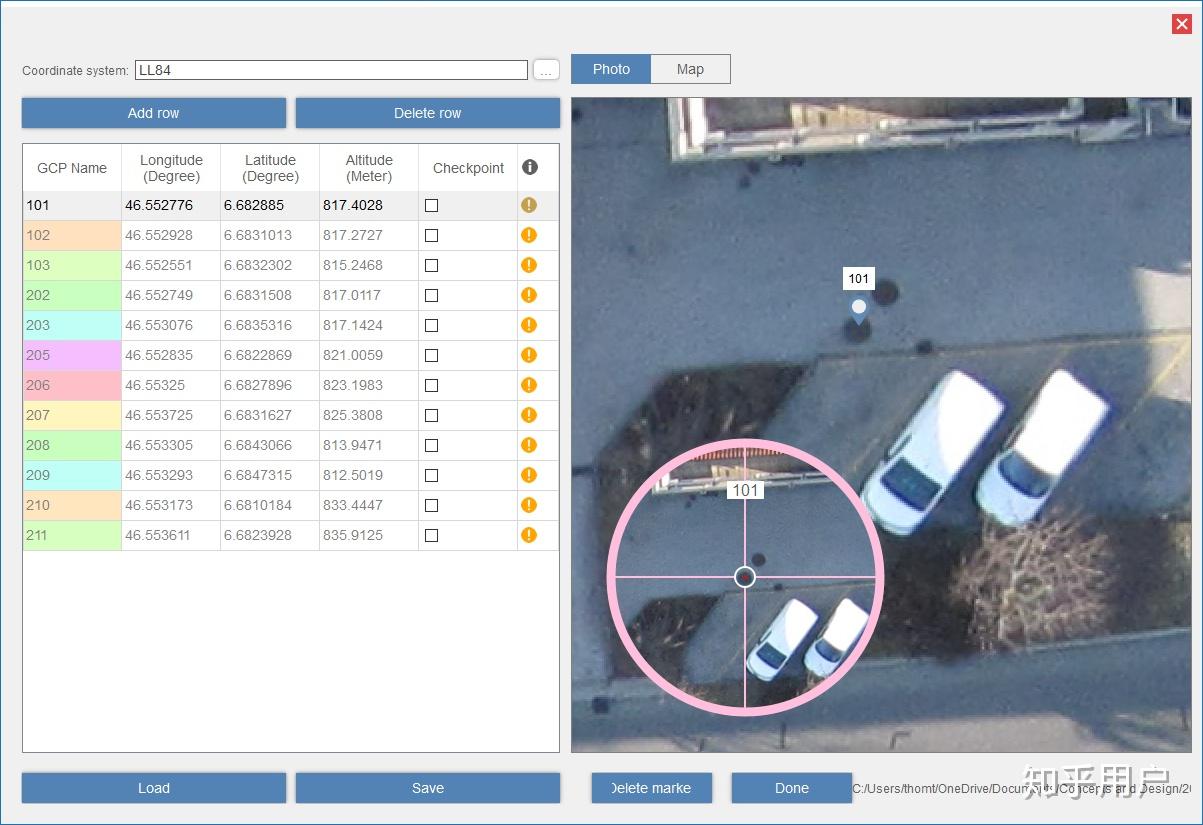Screen dimensions: 1203x825
Task: Click the Coordinate system text field
Action: 330,70
